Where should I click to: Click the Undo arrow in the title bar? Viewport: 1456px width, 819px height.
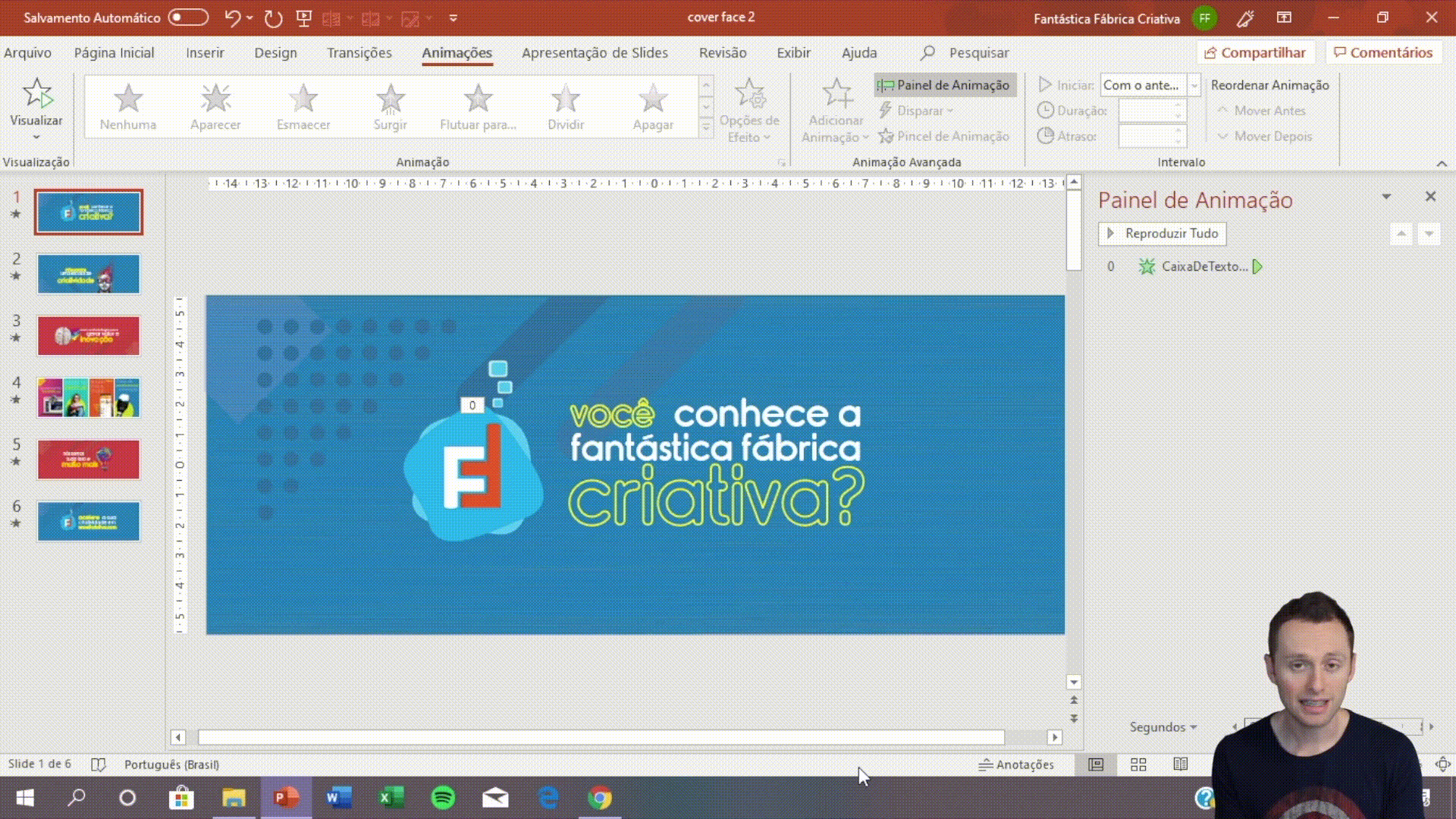[x=233, y=17]
